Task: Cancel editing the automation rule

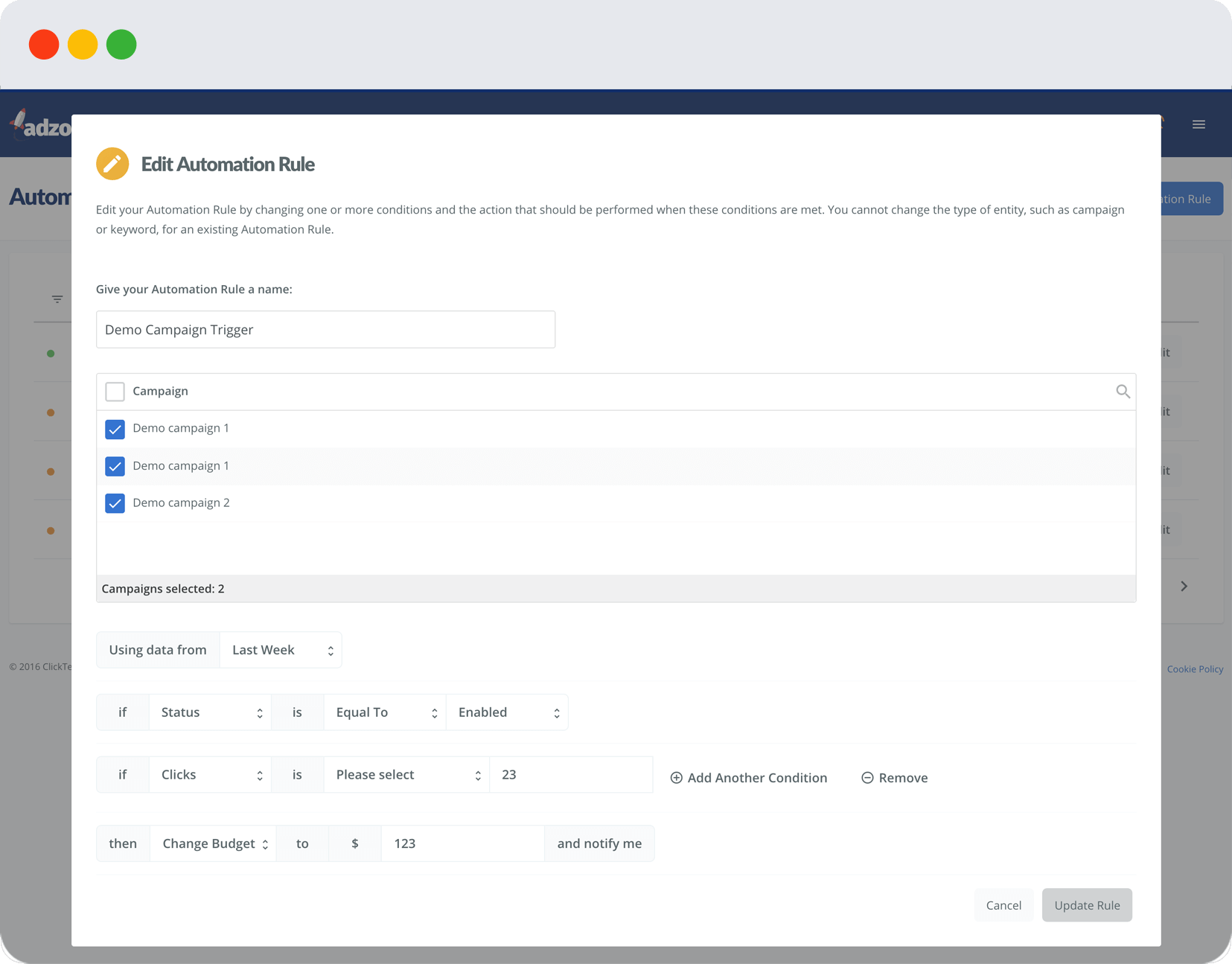Action: [1003, 905]
